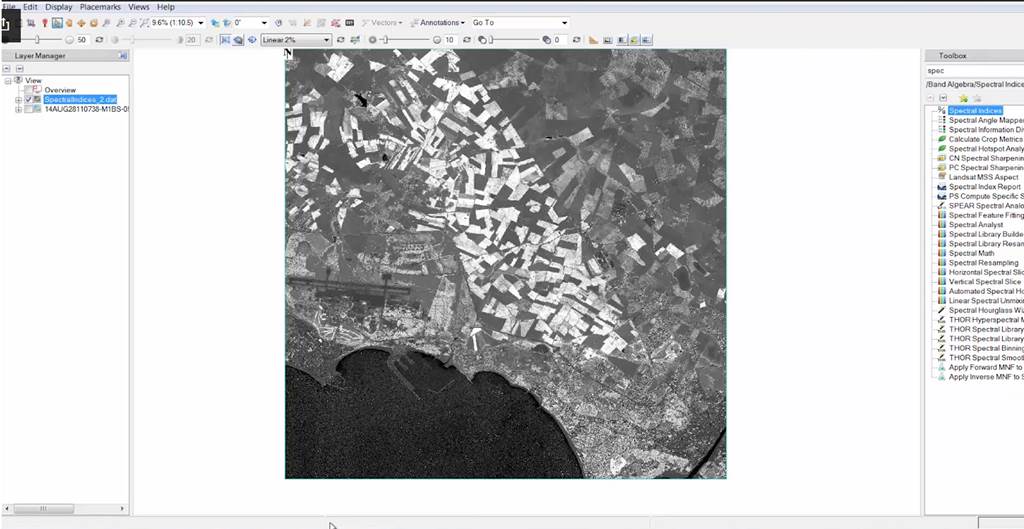Screen dimensions: 1024x529
Task: Click the Zoom magnifier tool icon
Action: (x=105, y=23)
